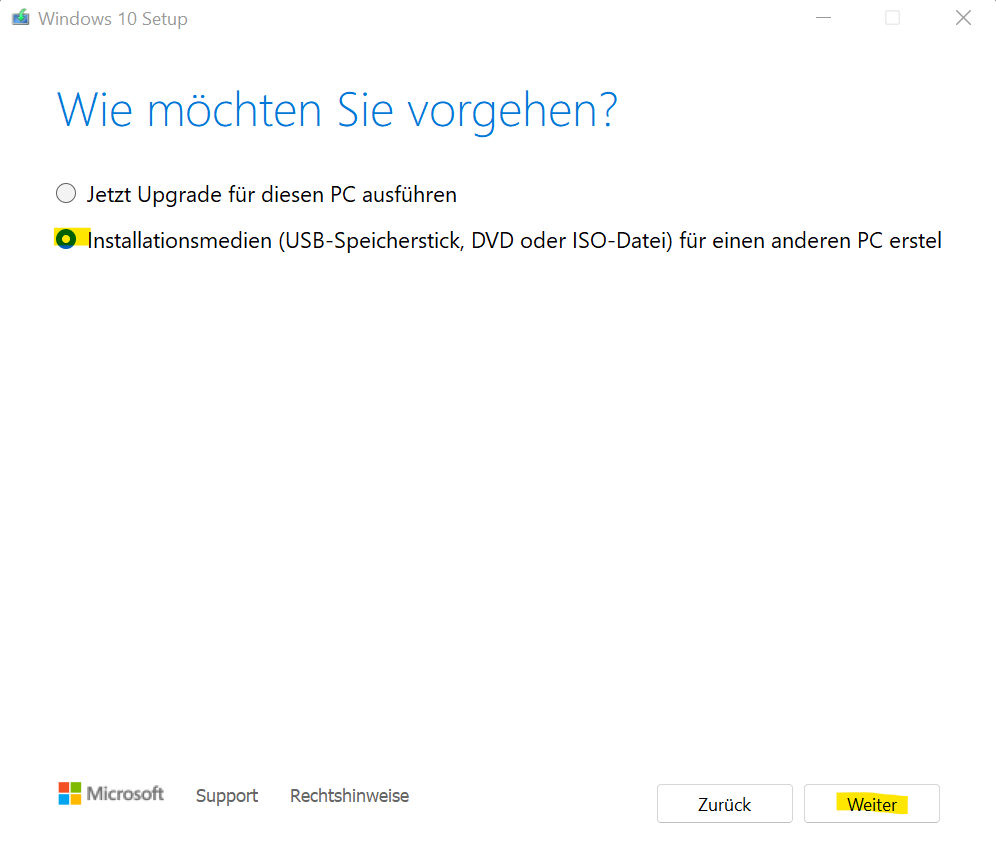
Task: Click the greyed-out maximize button
Action: point(892,18)
